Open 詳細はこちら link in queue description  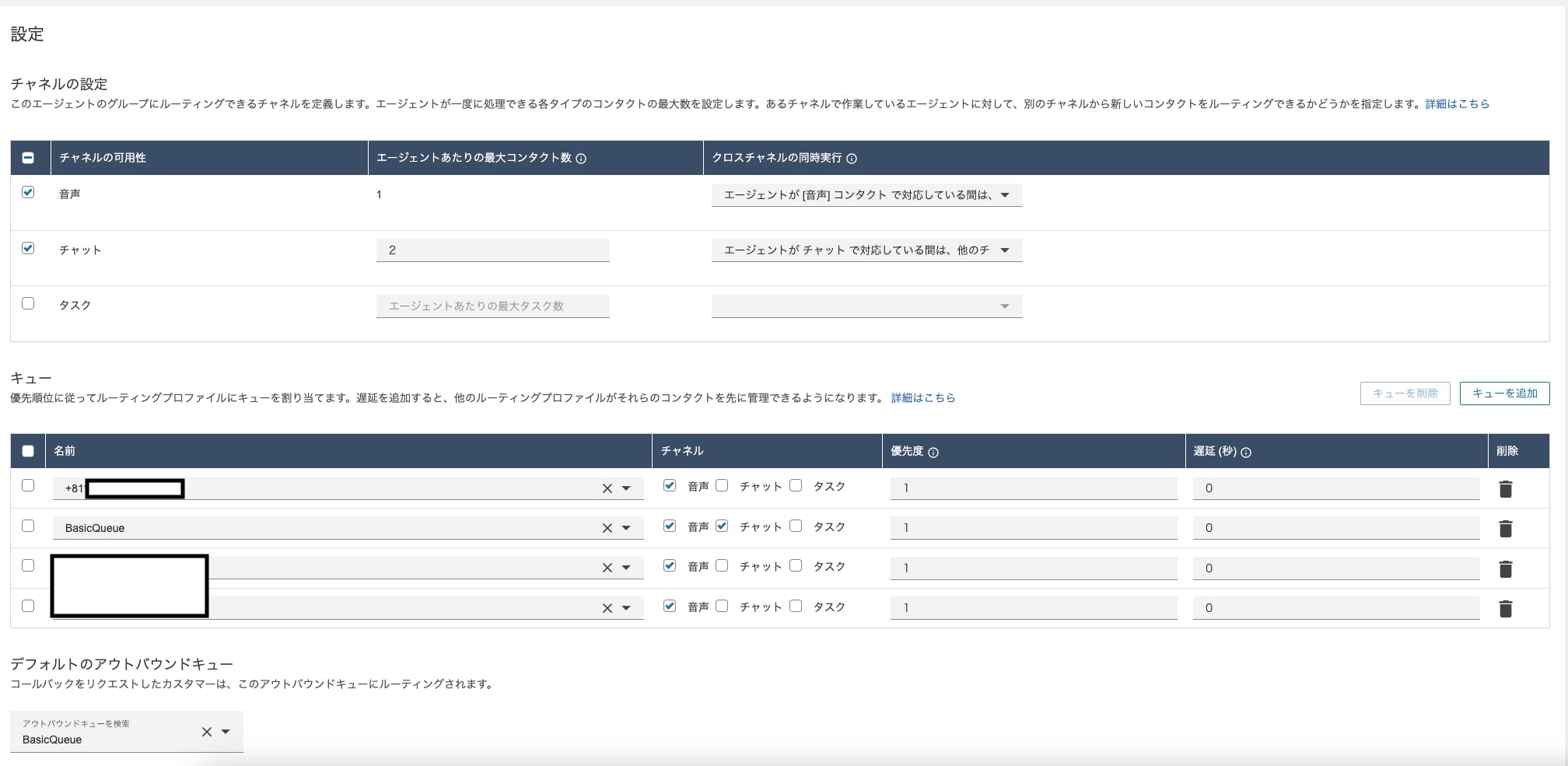coord(923,397)
